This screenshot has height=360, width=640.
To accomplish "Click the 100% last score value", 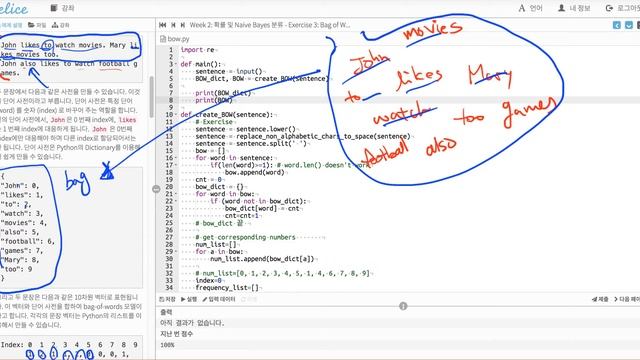I will click(x=167, y=345).
